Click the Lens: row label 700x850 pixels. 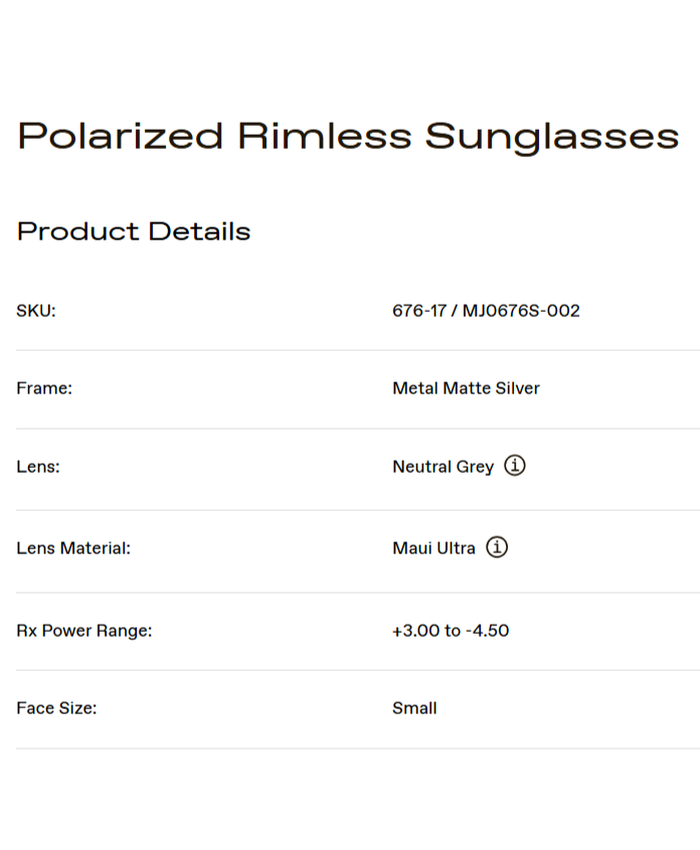tap(38, 467)
